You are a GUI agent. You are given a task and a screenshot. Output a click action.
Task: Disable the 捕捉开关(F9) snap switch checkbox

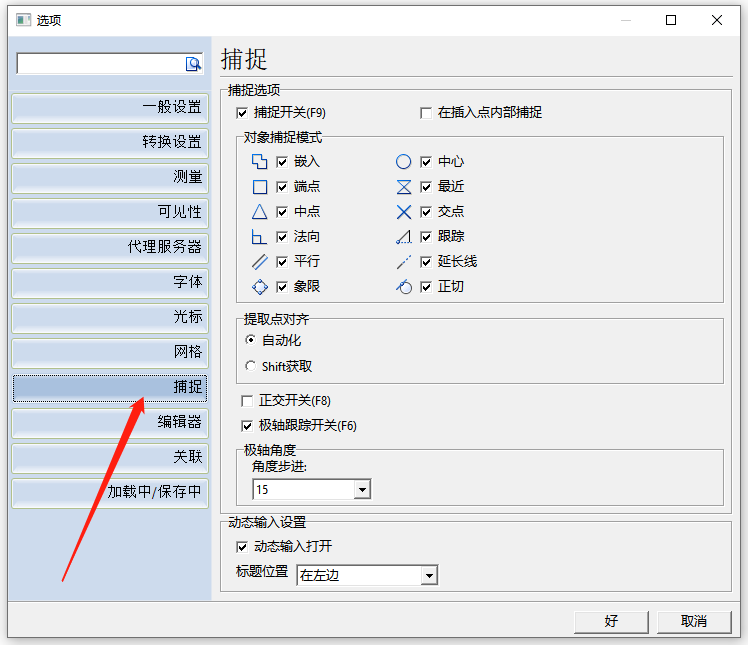pyautogui.click(x=242, y=113)
